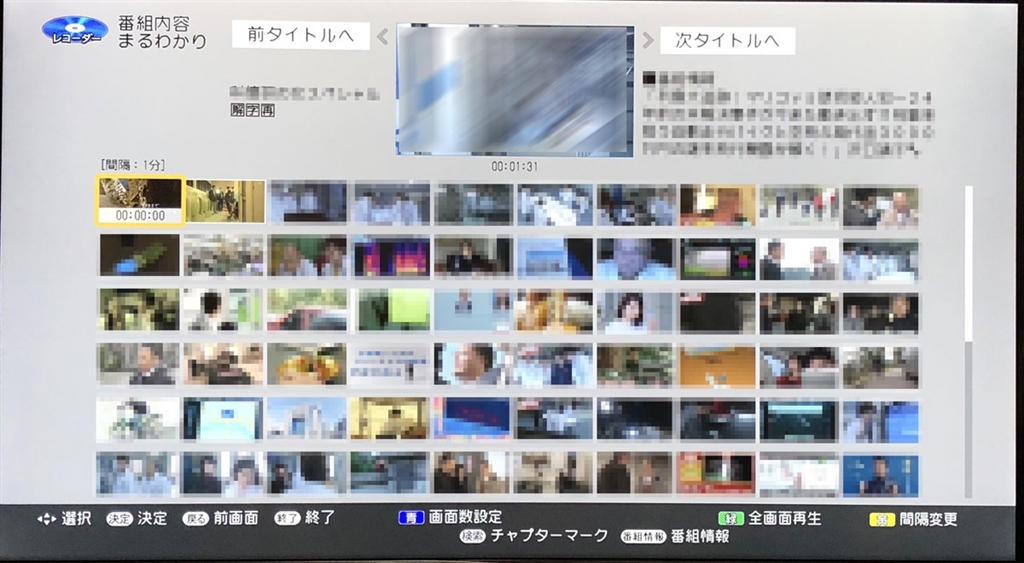Click the 戻る back button icon
1024x563 pixels.
pos(195,519)
